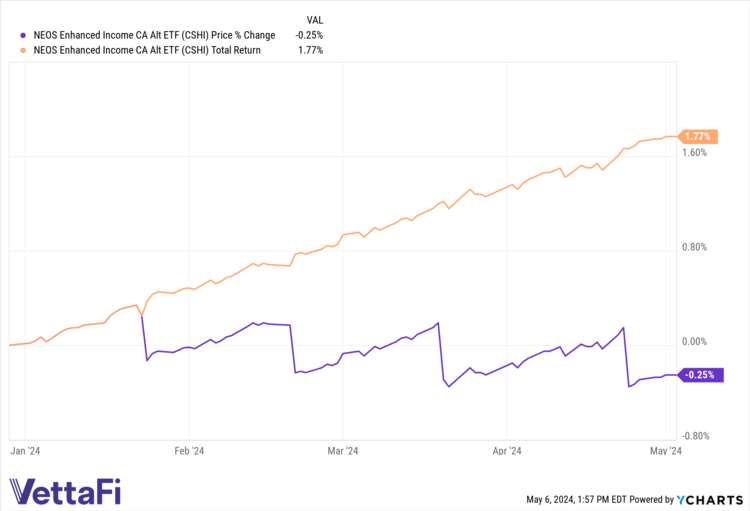Image resolution: width=750 pixels, height=511 pixels.
Task: Click the purple -0.25% end-of-line flag
Action: [700, 375]
